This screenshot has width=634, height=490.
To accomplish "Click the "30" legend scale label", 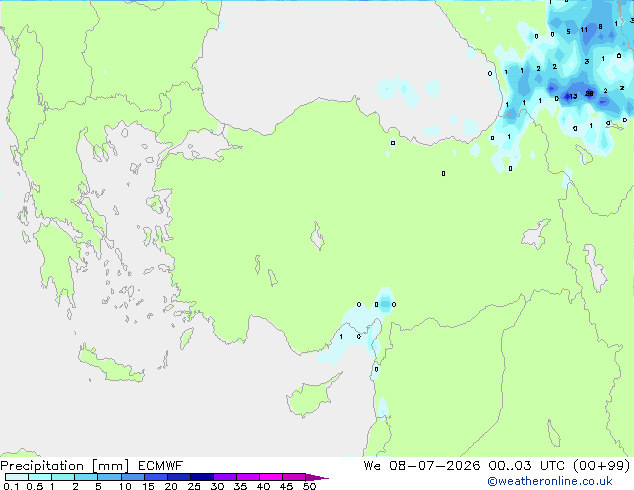I will (x=217, y=486).
